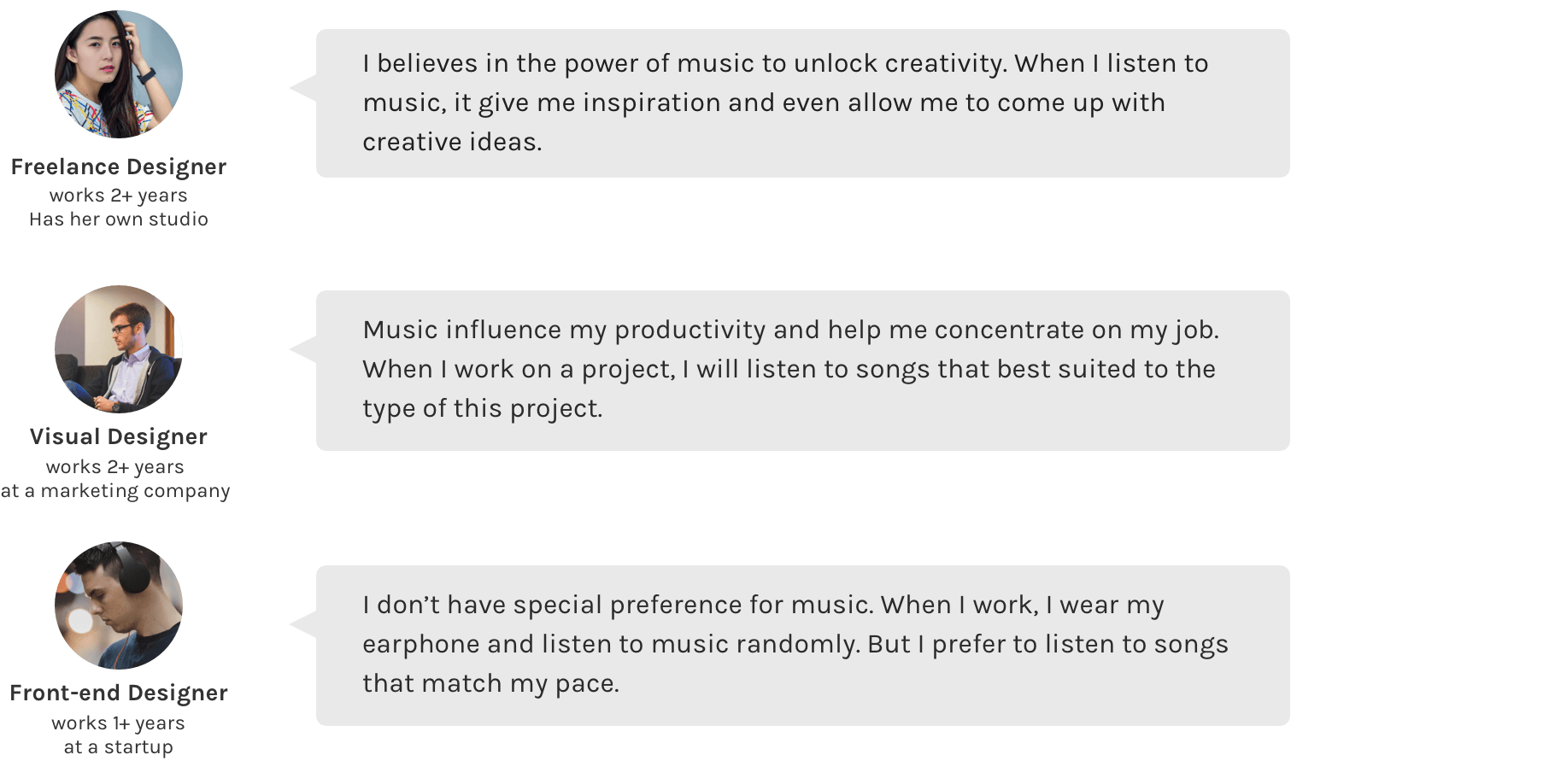Click the Visual Designer's avatar photo
This screenshot has height=784, width=1555.
coord(119,349)
